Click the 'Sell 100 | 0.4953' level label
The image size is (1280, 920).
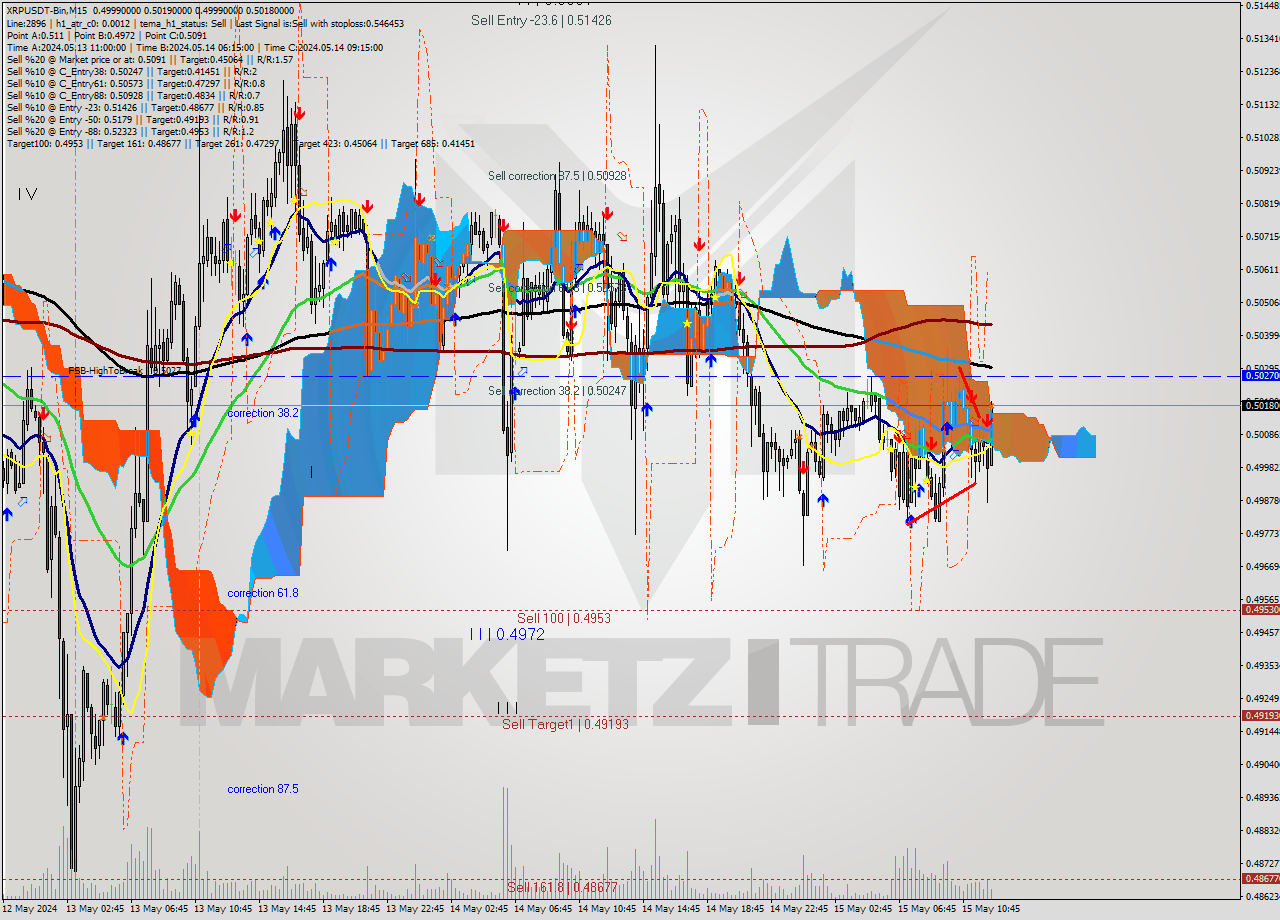click(x=563, y=618)
